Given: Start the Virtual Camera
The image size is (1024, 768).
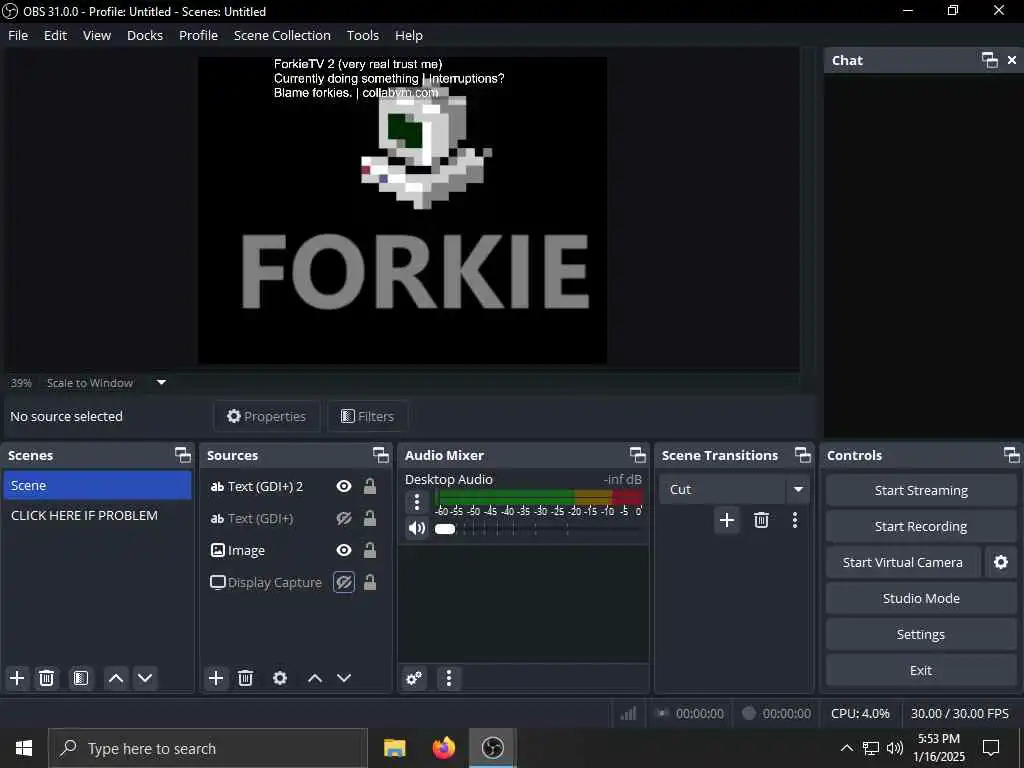Looking at the screenshot, I should click(903, 562).
